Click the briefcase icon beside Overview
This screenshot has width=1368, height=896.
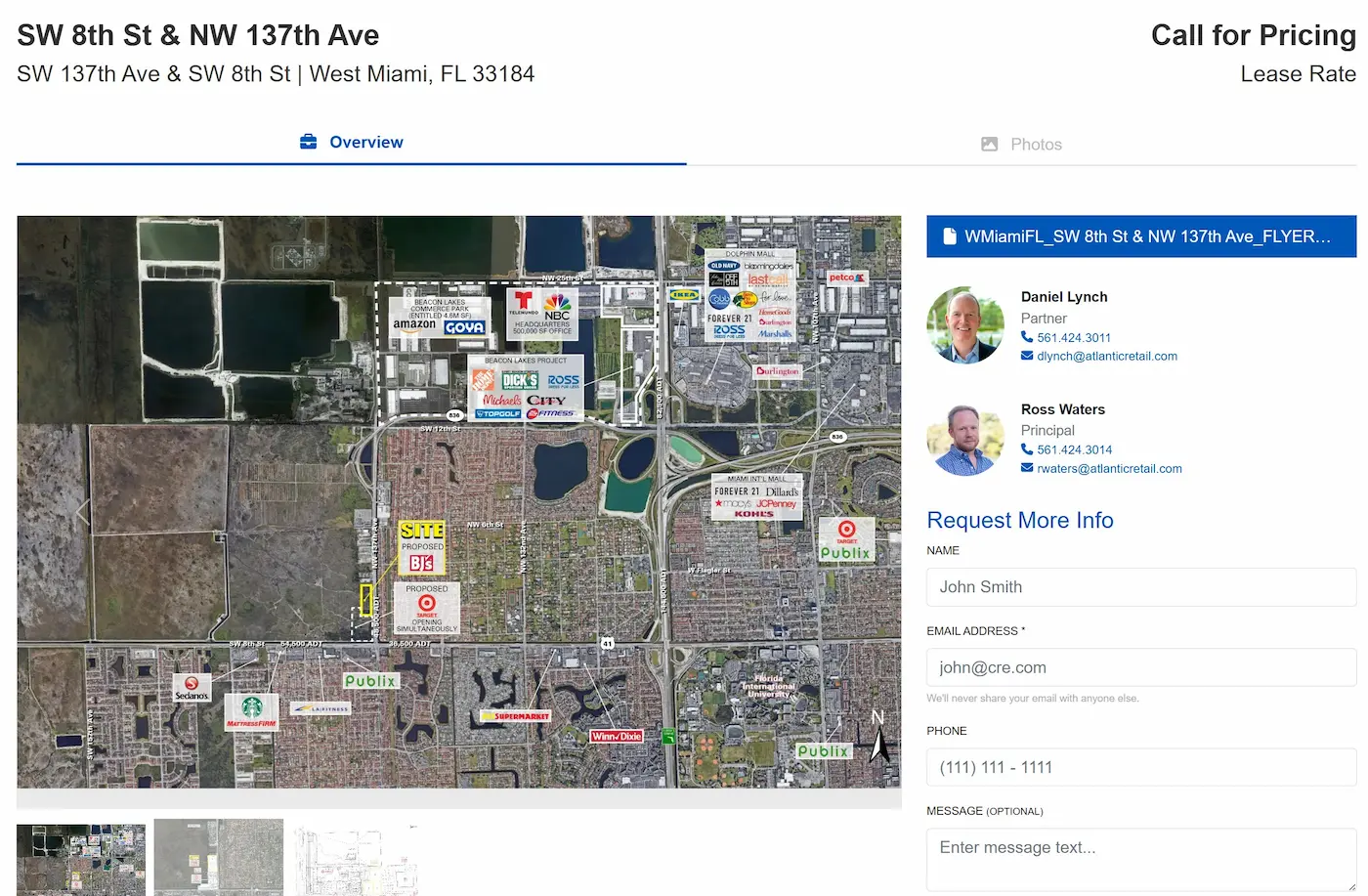click(308, 142)
